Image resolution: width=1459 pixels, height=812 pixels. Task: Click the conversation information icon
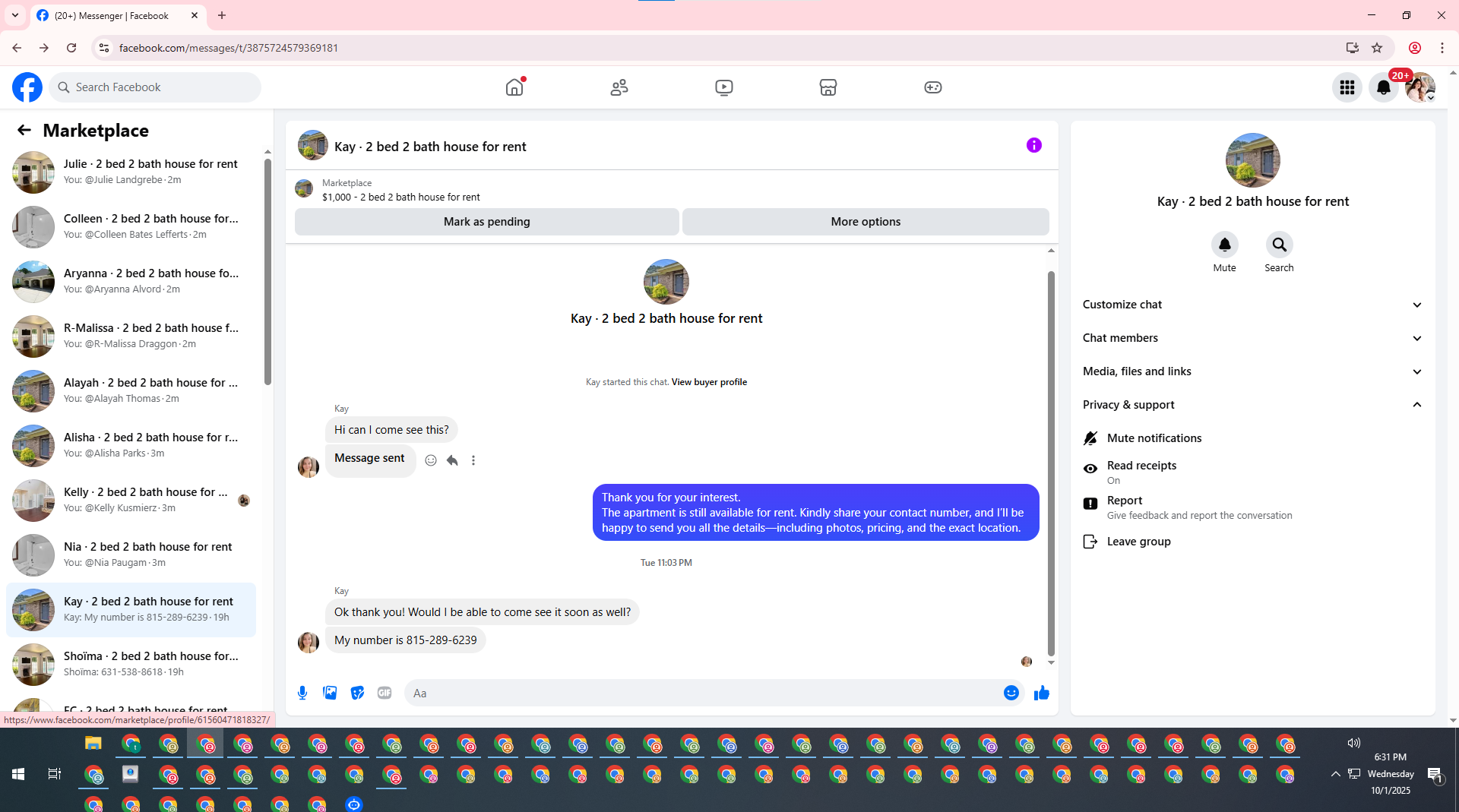(x=1034, y=145)
